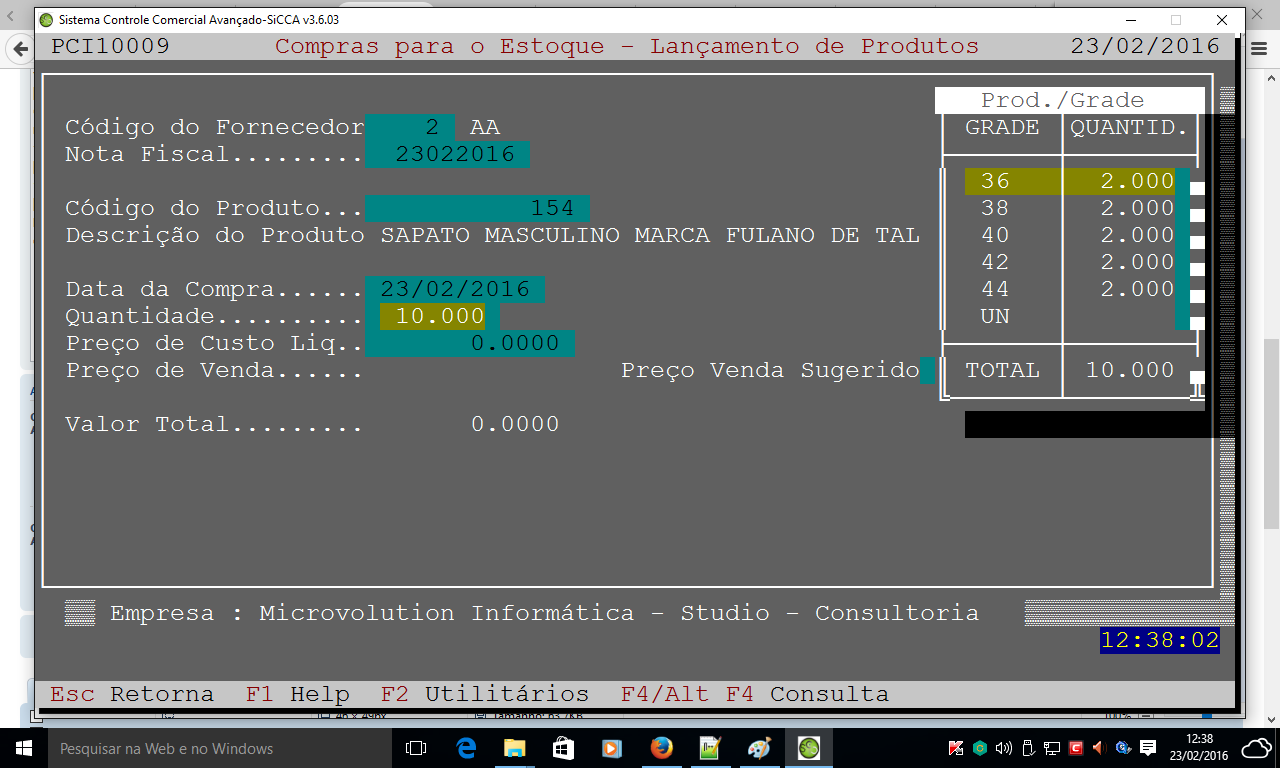Click the QUANTID. column header
The width and height of the screenshot is (1280, 768).
point(1129,127)
